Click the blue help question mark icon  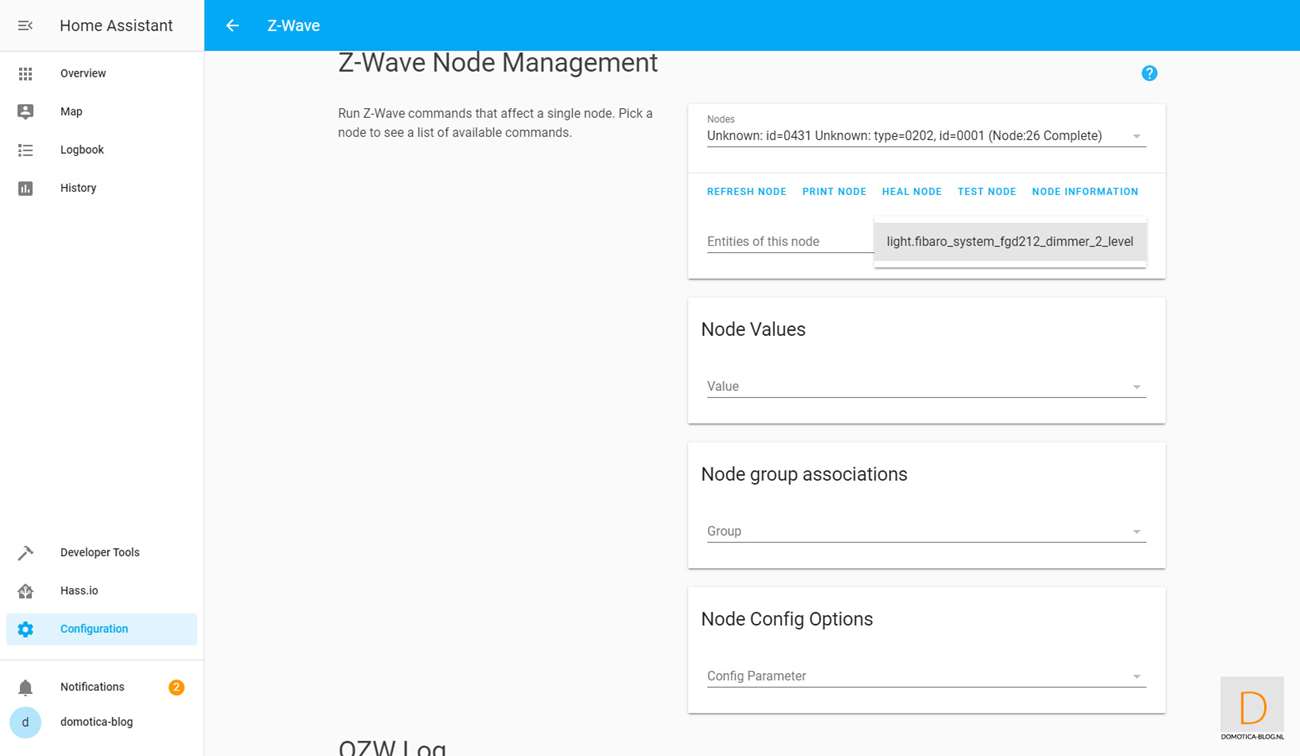tap(1149, 73)
